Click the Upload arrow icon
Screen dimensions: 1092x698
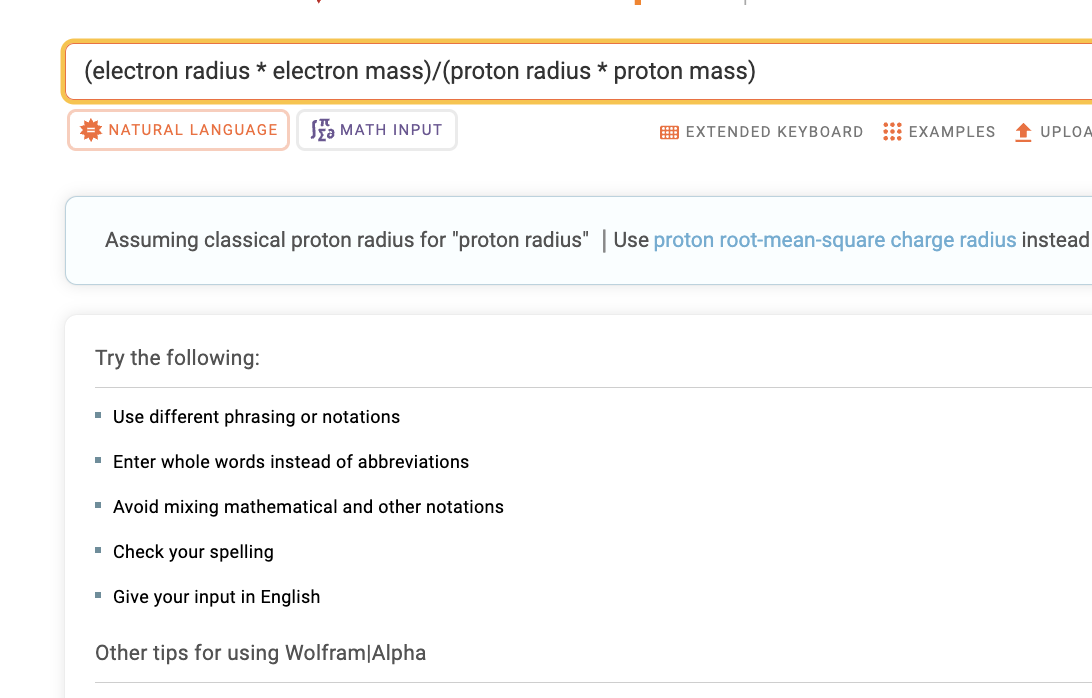coord(1023,132)
